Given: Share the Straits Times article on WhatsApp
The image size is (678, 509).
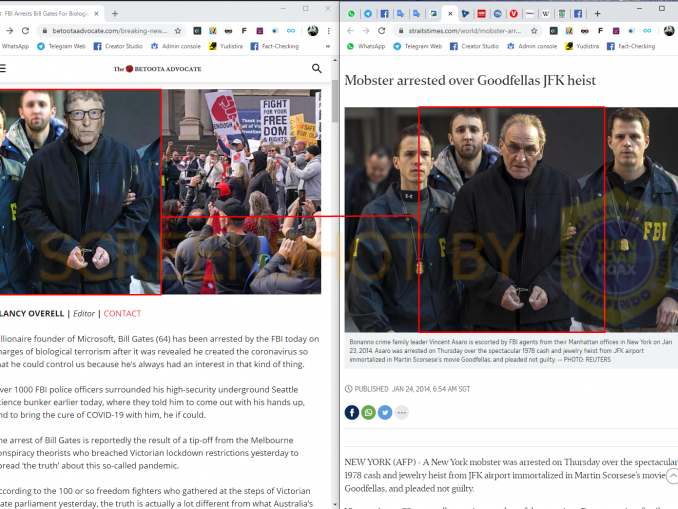Looking at the screenshot, I should click(368, 413).
